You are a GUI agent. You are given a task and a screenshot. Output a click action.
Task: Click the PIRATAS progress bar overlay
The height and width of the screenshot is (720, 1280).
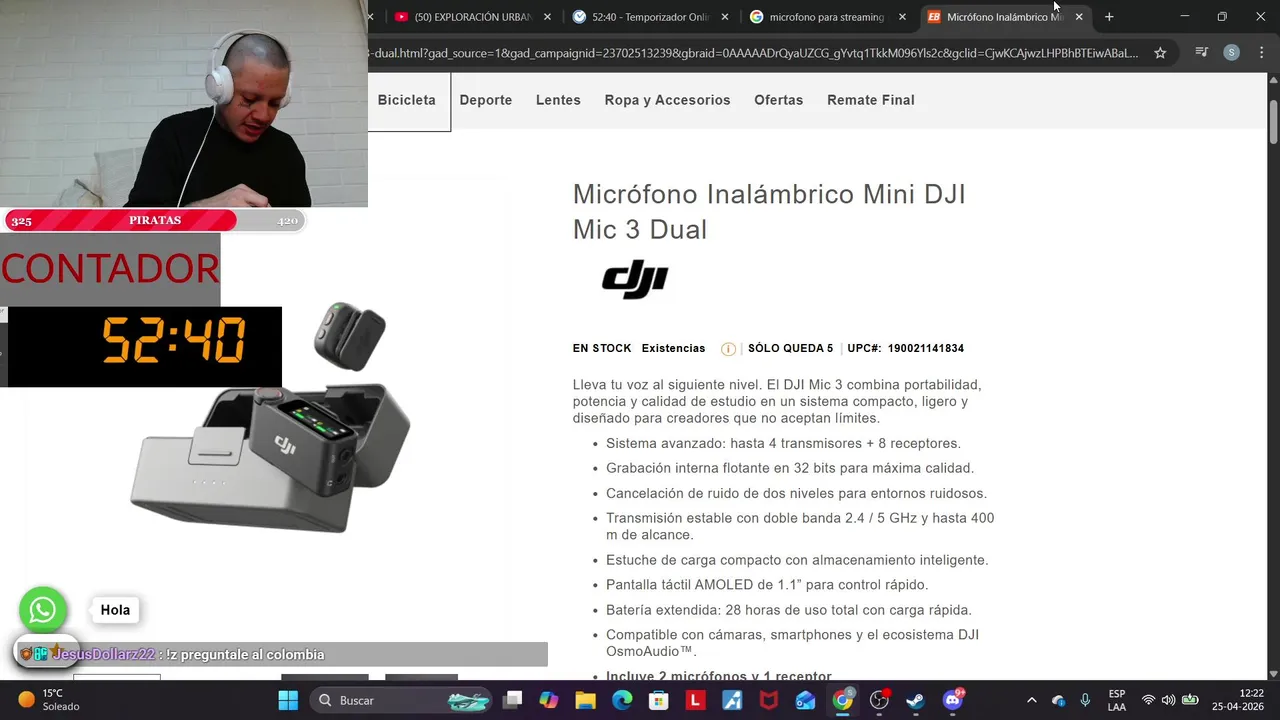[155, 220]
